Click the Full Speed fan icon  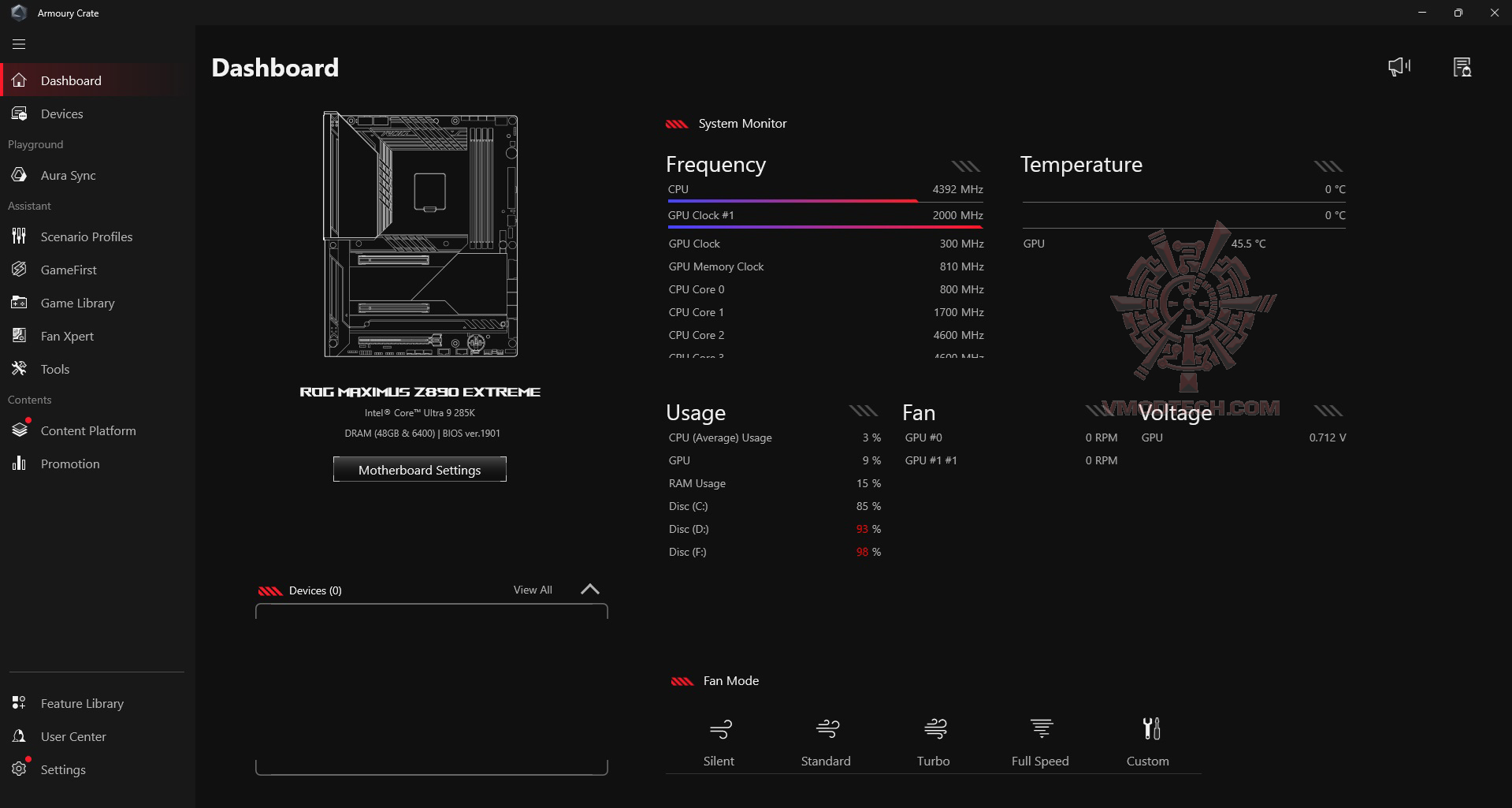click(x=1042, y=729)
